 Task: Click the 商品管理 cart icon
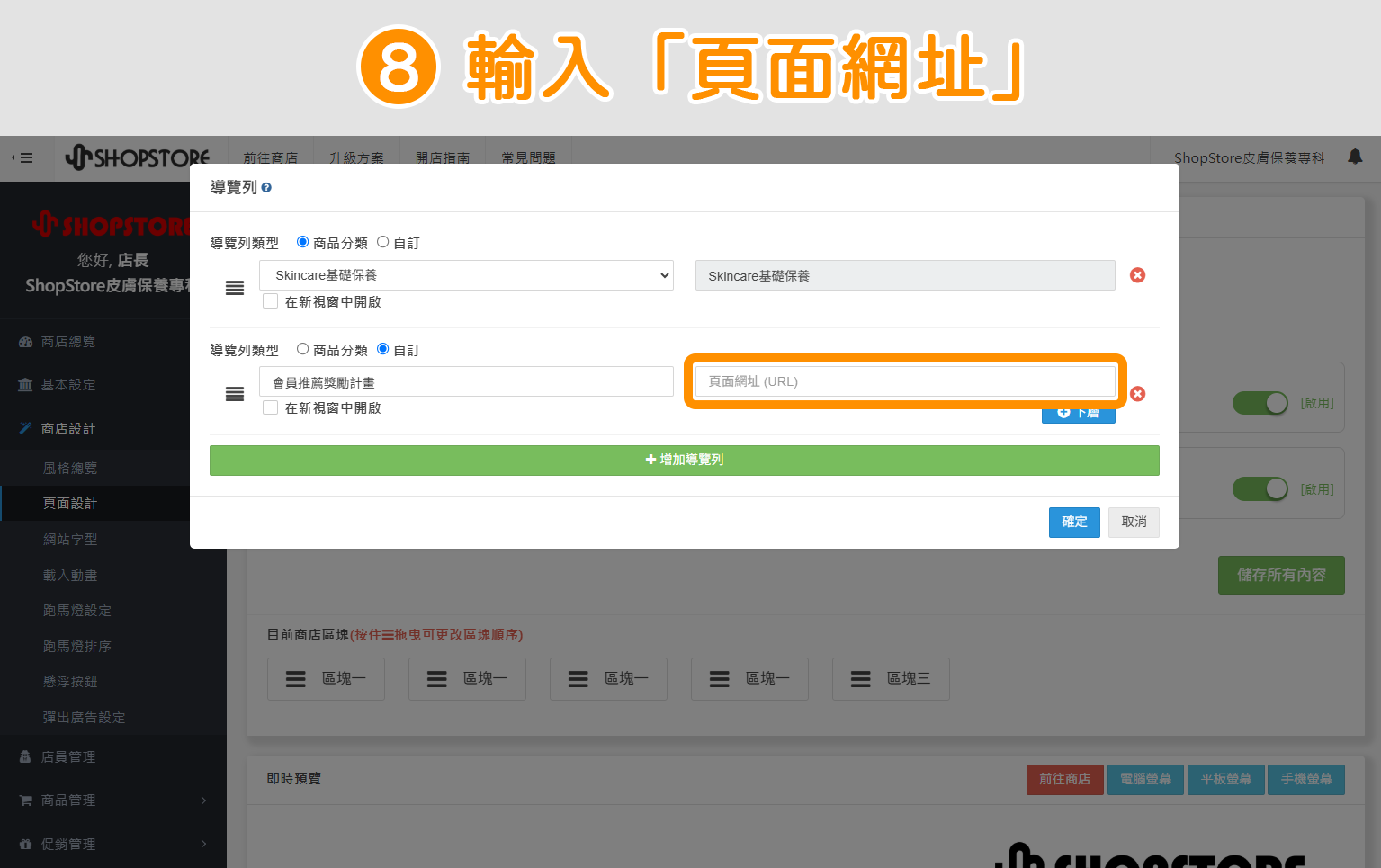pyautogui.click(x=25, y=801)
